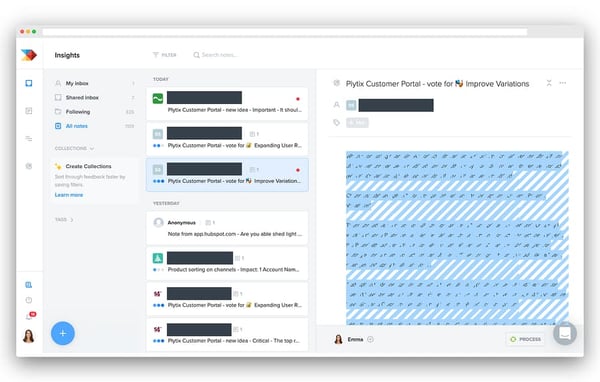
Task: Click red unread dot on Improve Variation note
Action: (x=298, y=170)
